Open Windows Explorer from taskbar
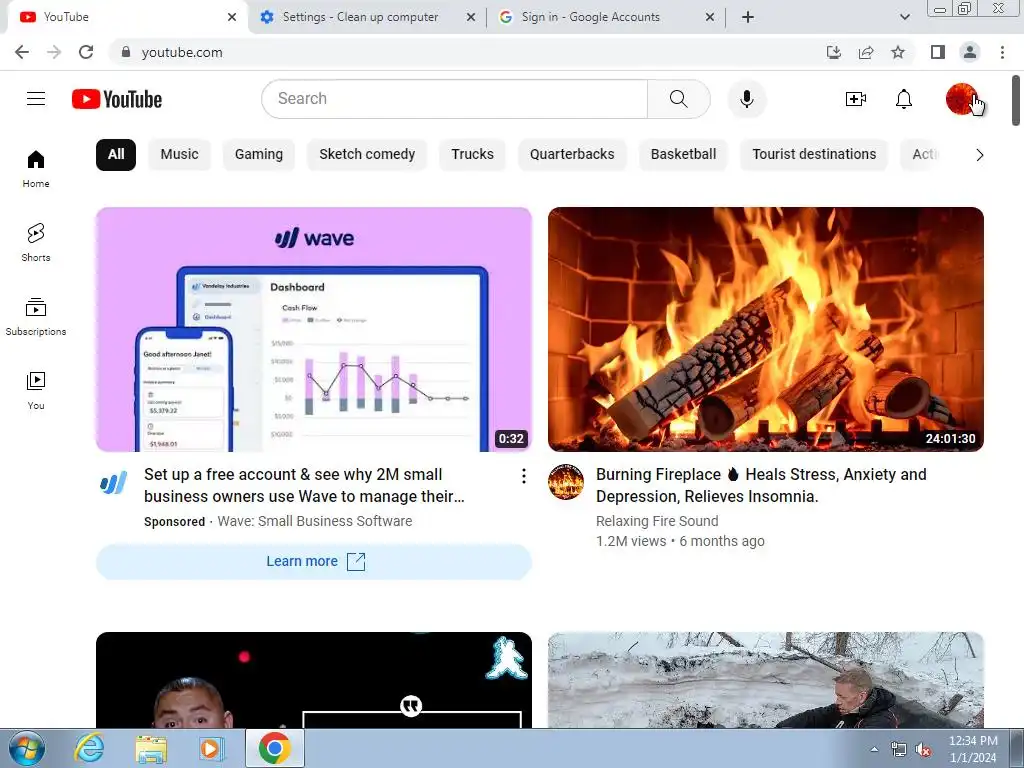This screenshot has width=1024, height=768. pyautogui.click(x=151, y=748)
